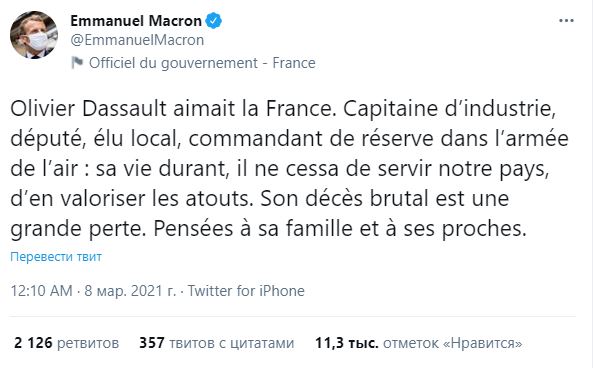Click the last tweet line ending with proches
The width and height of the screenshot is (593, 368).
(x=268, y=229)
